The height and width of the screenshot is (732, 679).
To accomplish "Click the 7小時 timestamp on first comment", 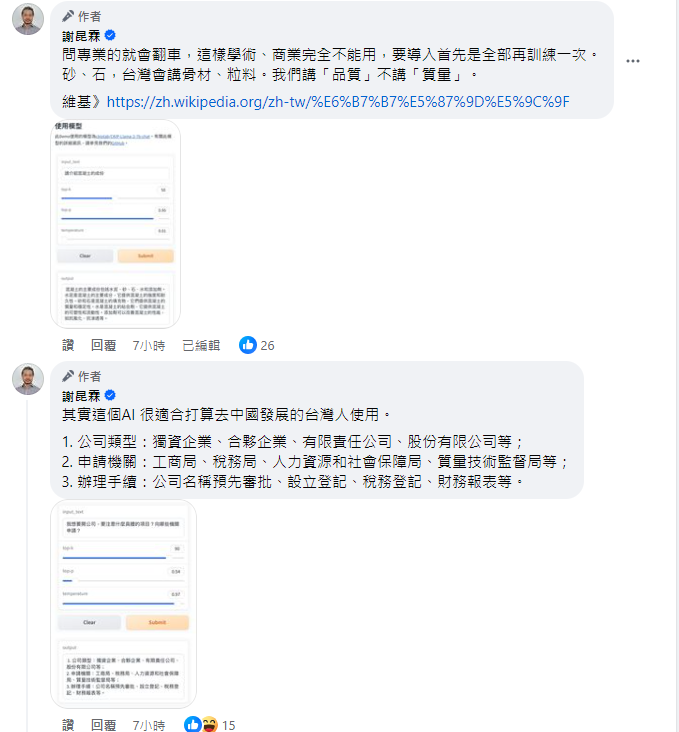I will coord(149,345).
